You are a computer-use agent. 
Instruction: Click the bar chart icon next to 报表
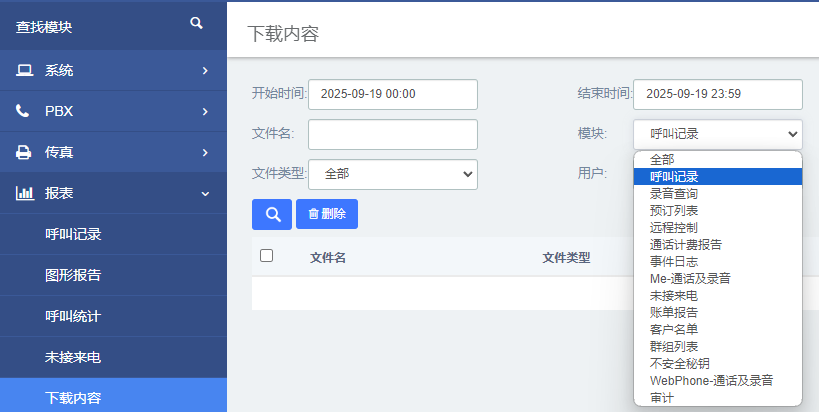(x=24, y=194)
